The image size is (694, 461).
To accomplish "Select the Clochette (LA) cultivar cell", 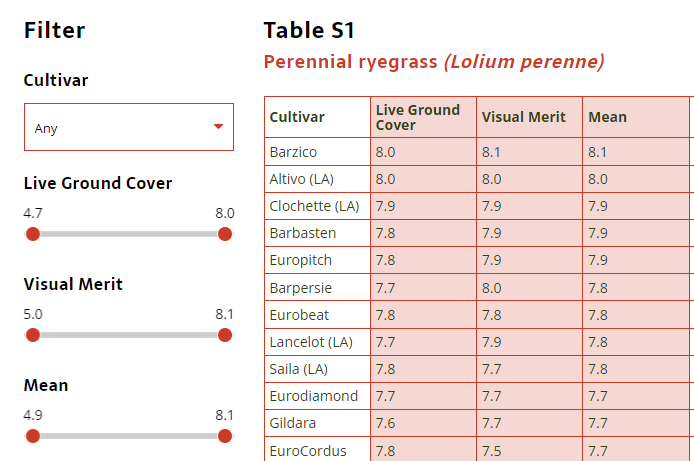I will click(x=317, y=206).
